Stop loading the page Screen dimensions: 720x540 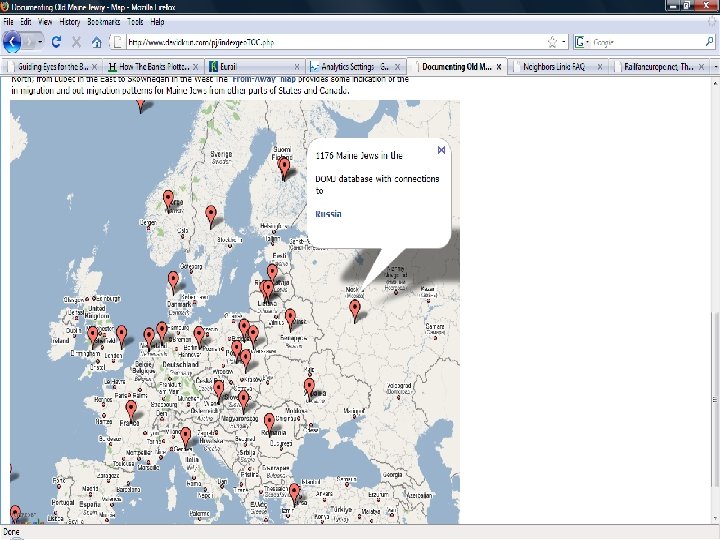pos(76,42)
